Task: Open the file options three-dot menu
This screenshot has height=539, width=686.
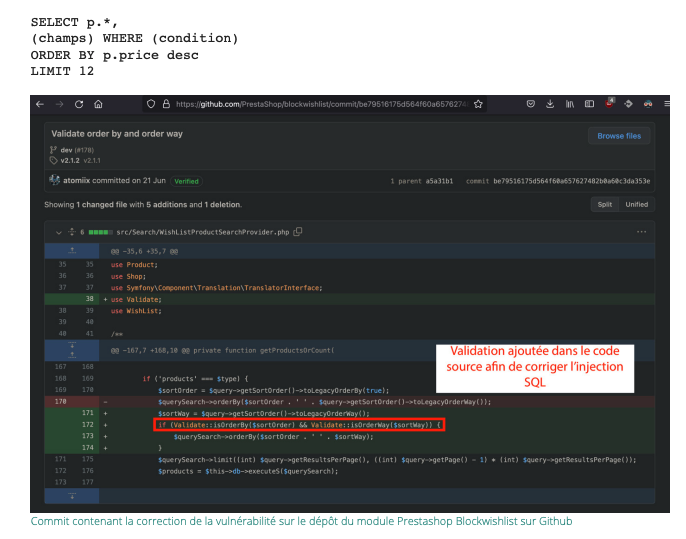Action: 641,232
